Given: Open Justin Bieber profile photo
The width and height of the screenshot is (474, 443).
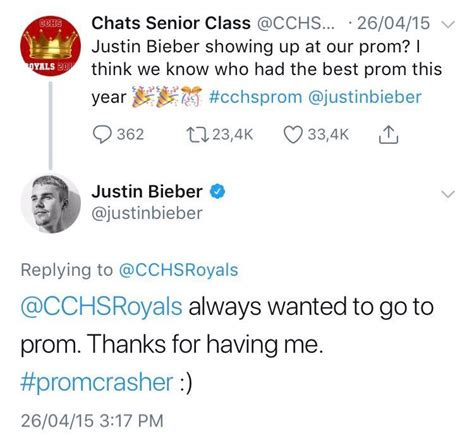Looking at the screenshot, I should pos(50,203).
